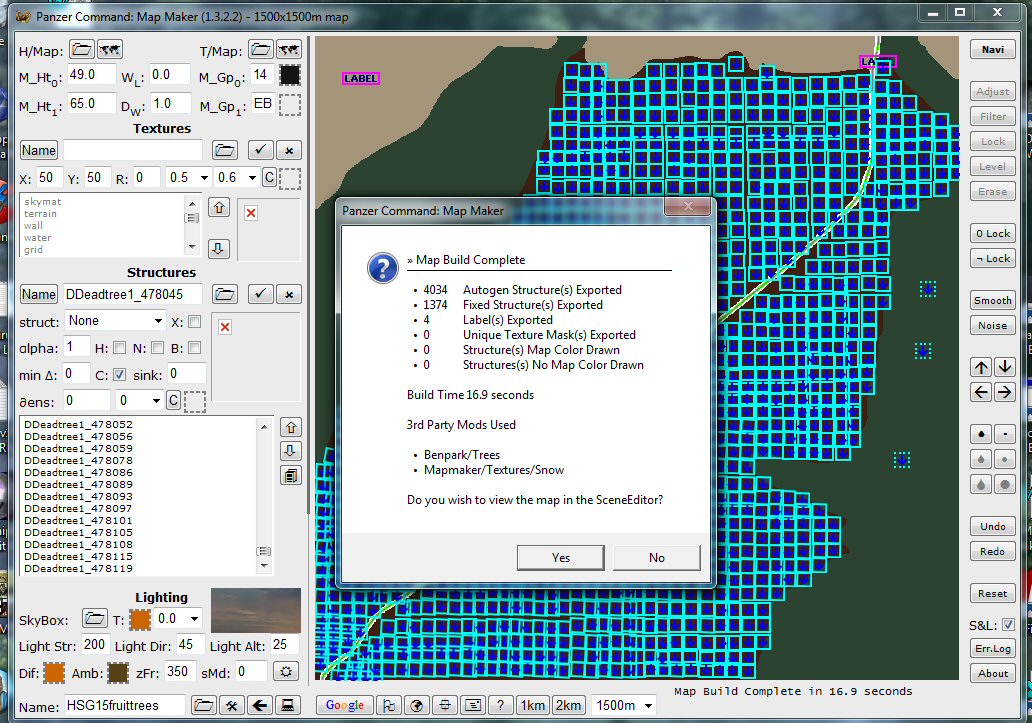The image size is (1032, 723).
Task: Move structure up in the structures list
Action: [291, 428]
